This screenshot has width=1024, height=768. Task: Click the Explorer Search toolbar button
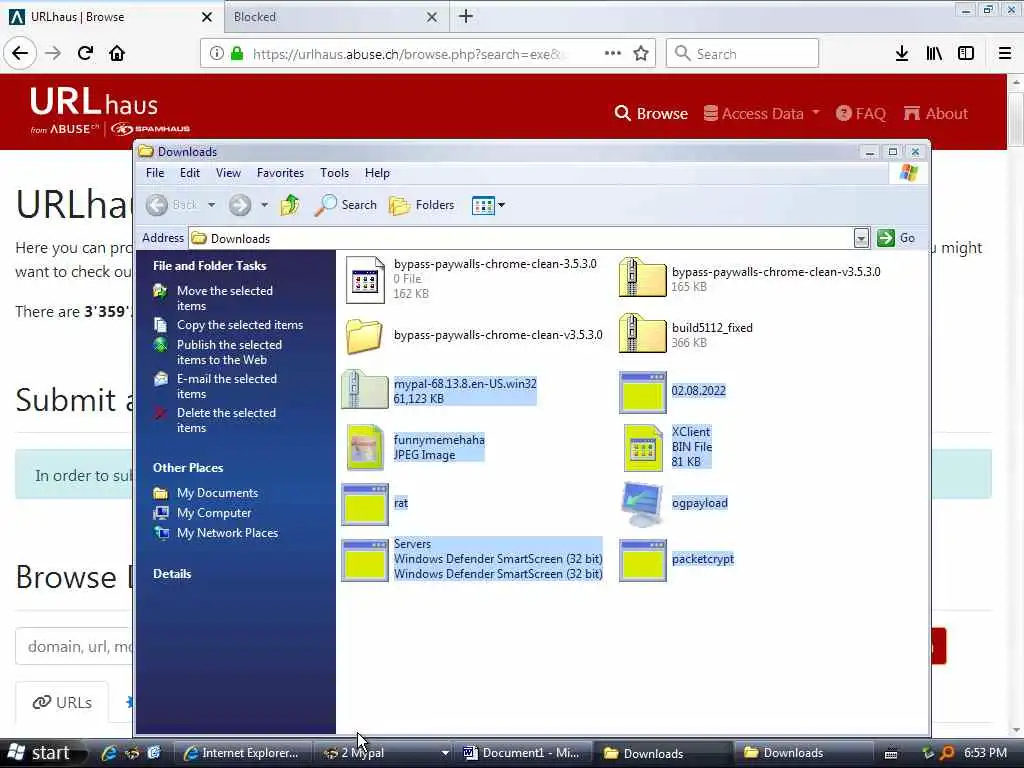345,205
